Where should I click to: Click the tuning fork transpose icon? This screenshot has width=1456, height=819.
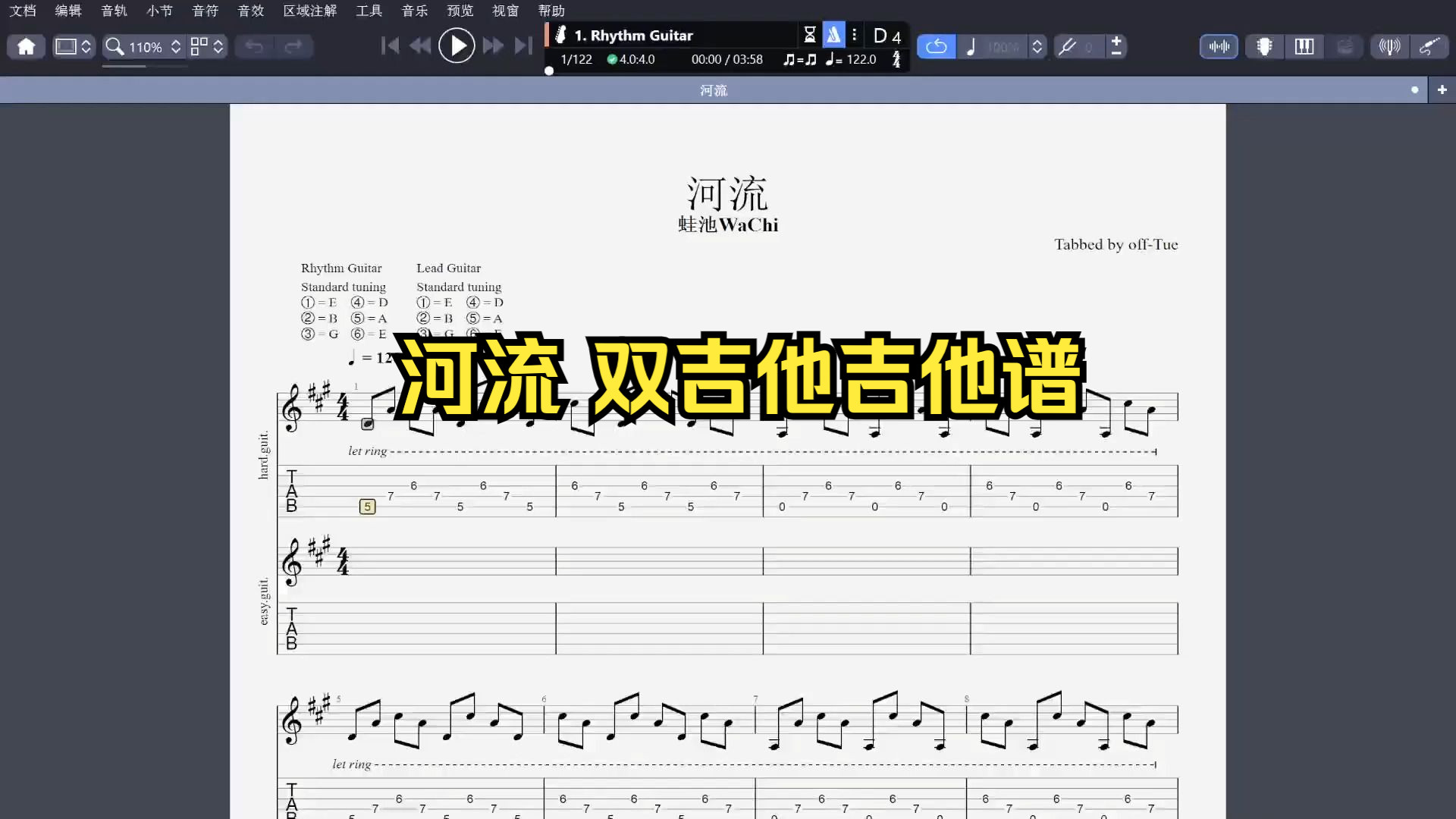pyautogui.click(x=1068, y=46)
